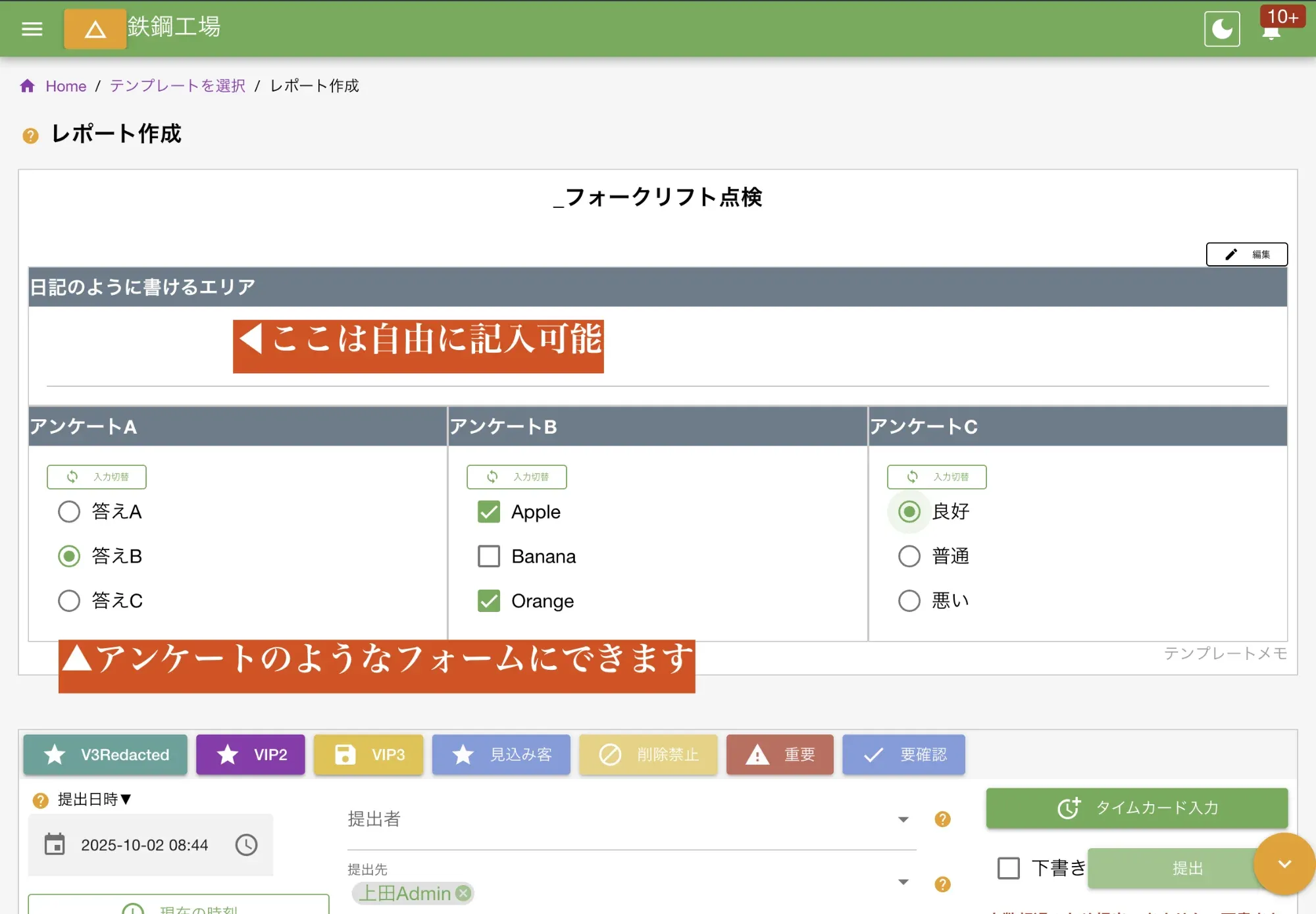Image resolution: width=1316 pixels, height=914 pixels.
Task: Open the hamburger navigation menu
Action: coord(31,28)
